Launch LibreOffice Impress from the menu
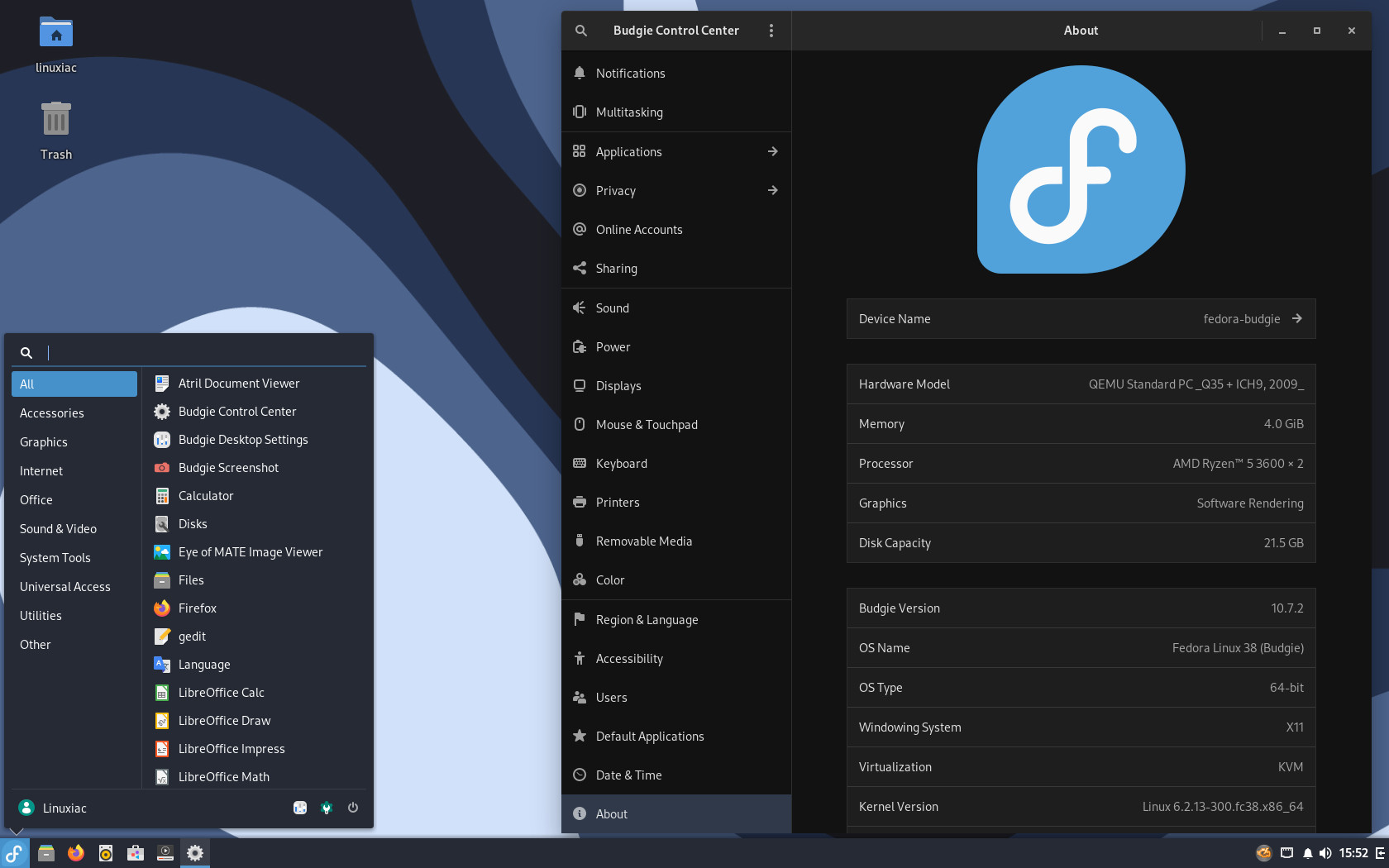 click(255, 749)
